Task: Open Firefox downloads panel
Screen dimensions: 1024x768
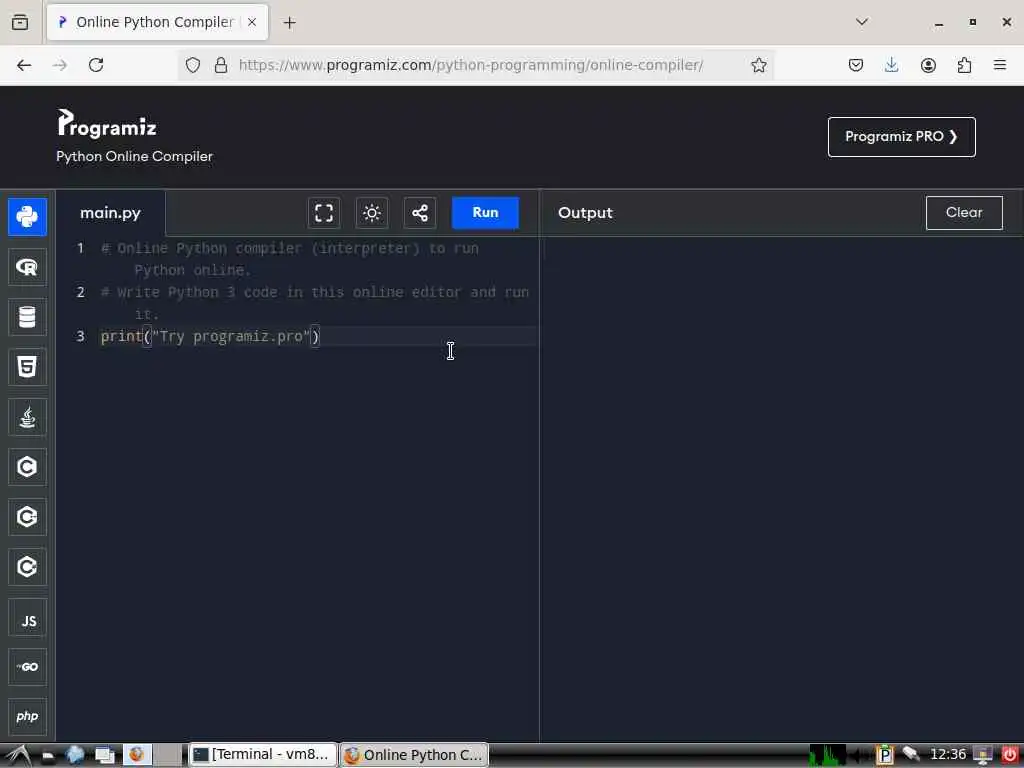Action: click(x=891, y=65)
